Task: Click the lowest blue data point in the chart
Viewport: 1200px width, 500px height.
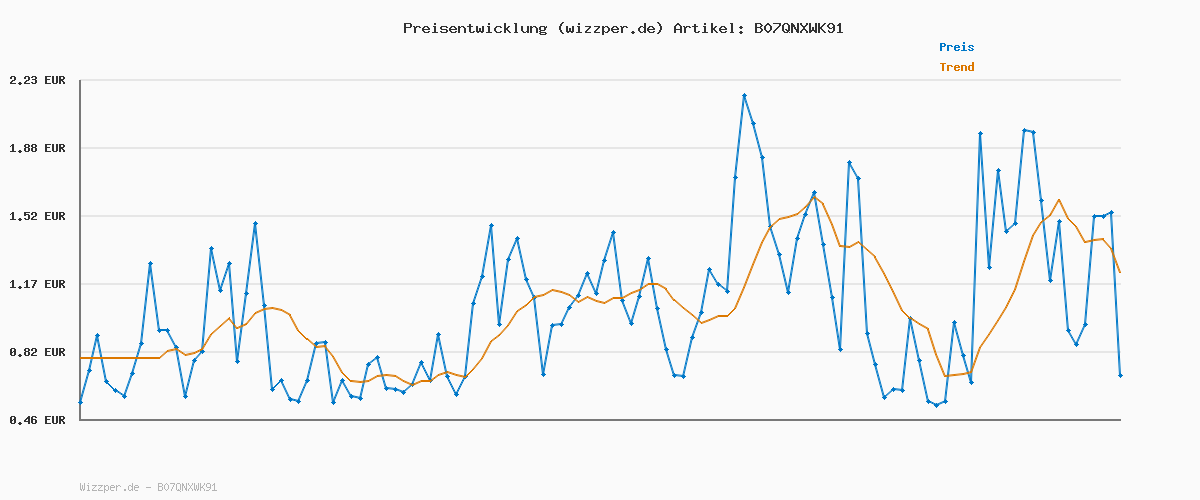Action: [x=936, y=405]
